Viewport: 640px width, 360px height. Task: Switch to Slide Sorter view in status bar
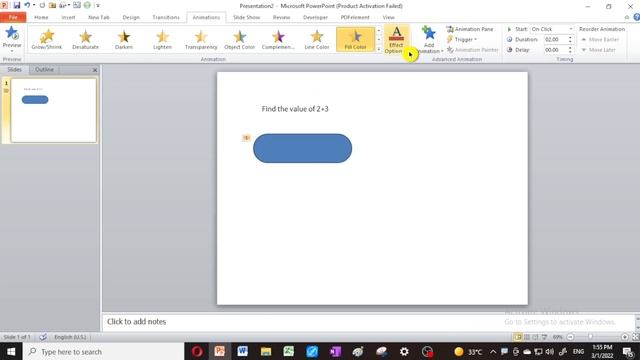[x=527, y=337]
